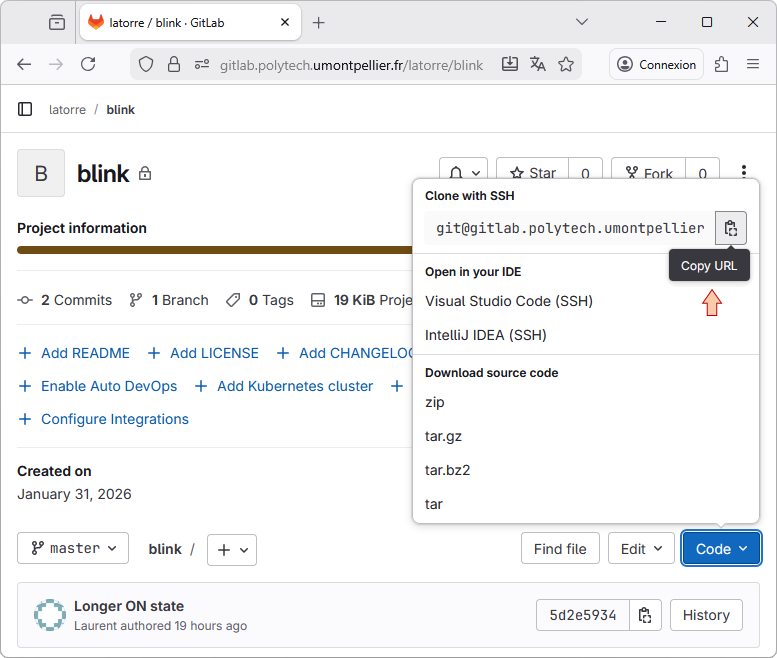Open Firefox application hamburger menu
The height and width of the screenshot is (658, 777).
pyautogui.click(x=753, y=64)
